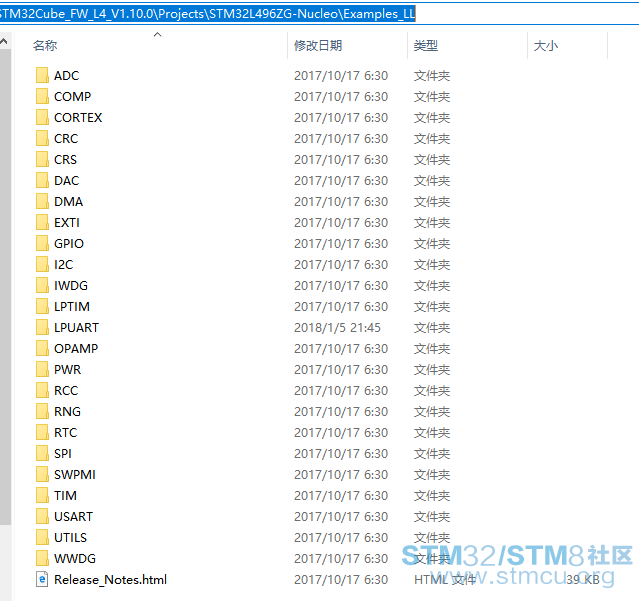This screenshot has height=601, width=639.
Task: Click the PWR folder icon
Action: tap(42, 369)
